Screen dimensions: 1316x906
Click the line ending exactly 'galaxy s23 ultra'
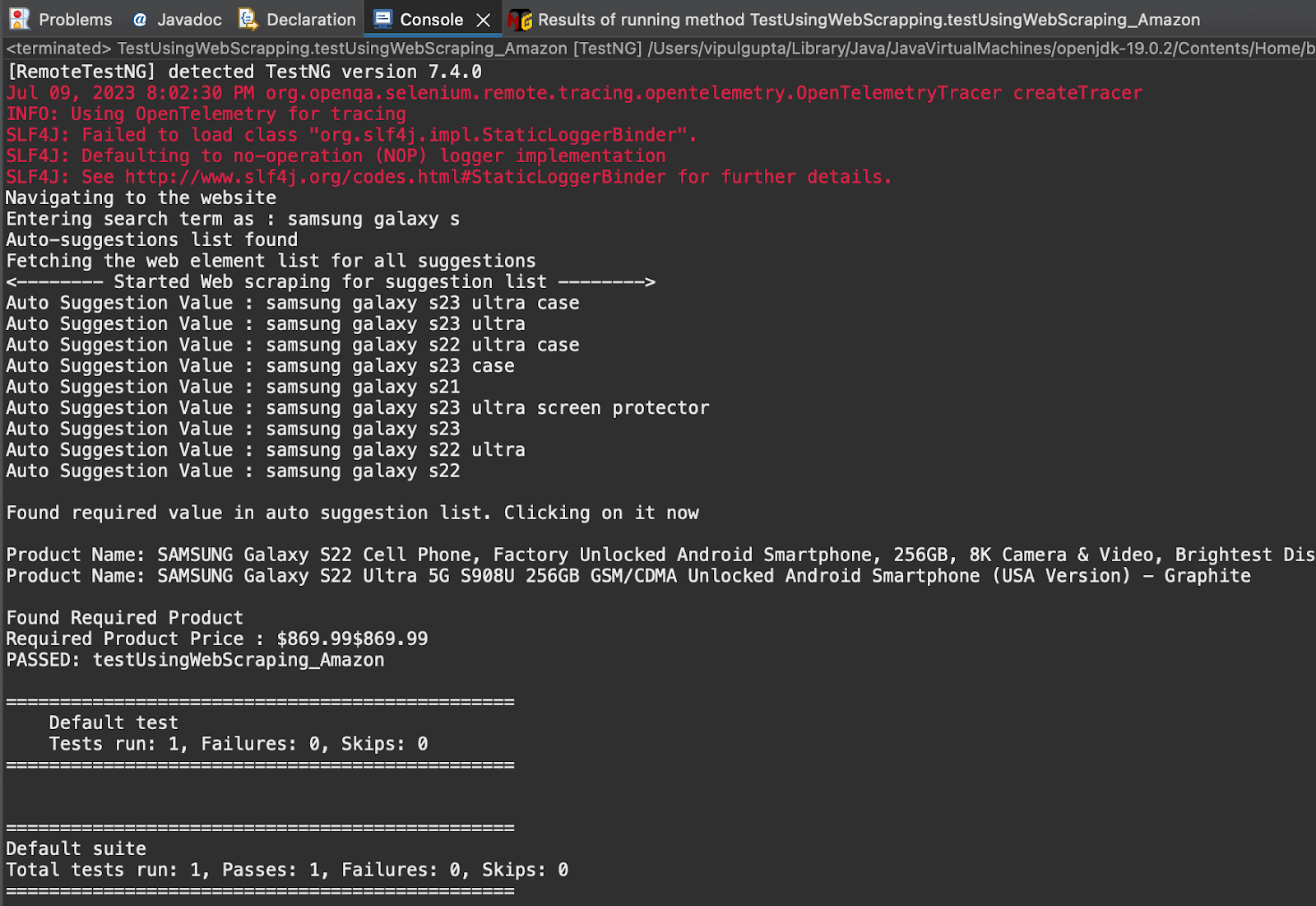(x=266, y=324)
